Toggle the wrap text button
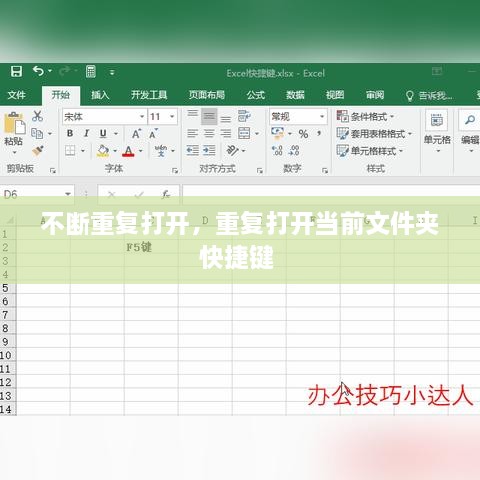Screen dimensions: 480x480 point(244,116)
